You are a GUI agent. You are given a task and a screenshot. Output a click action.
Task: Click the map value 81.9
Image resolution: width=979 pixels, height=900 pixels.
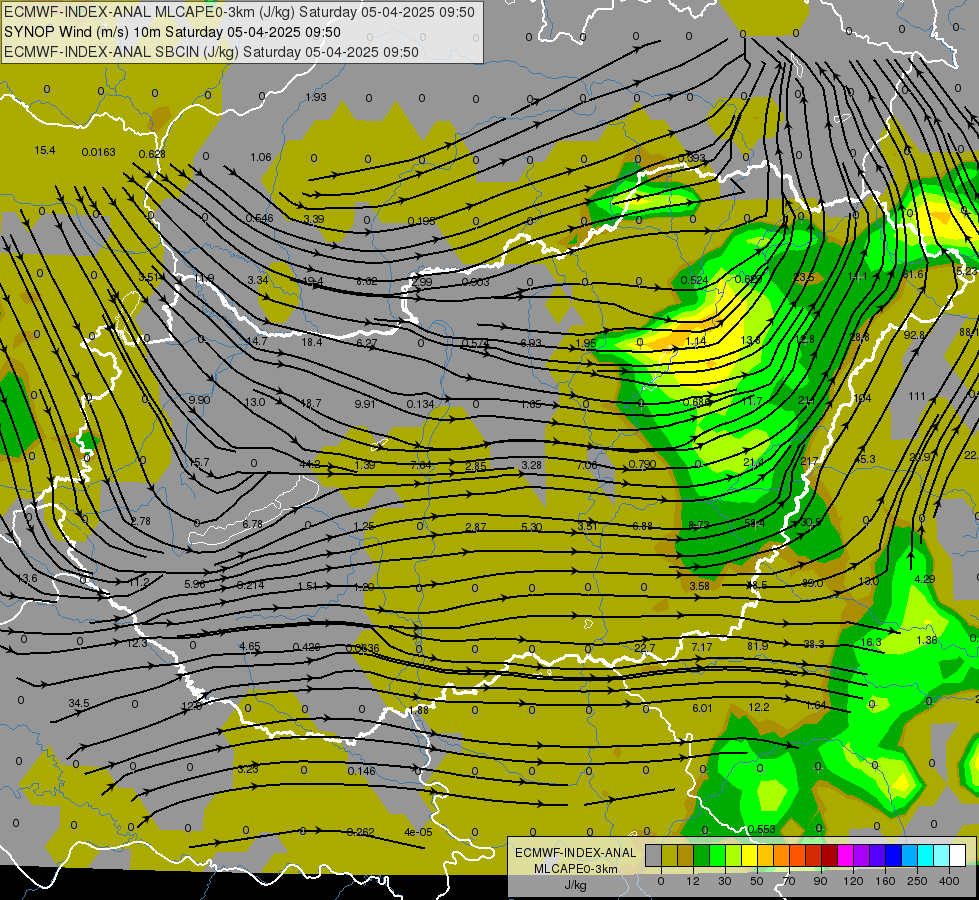pyautogui.click(x=757, y=646)
